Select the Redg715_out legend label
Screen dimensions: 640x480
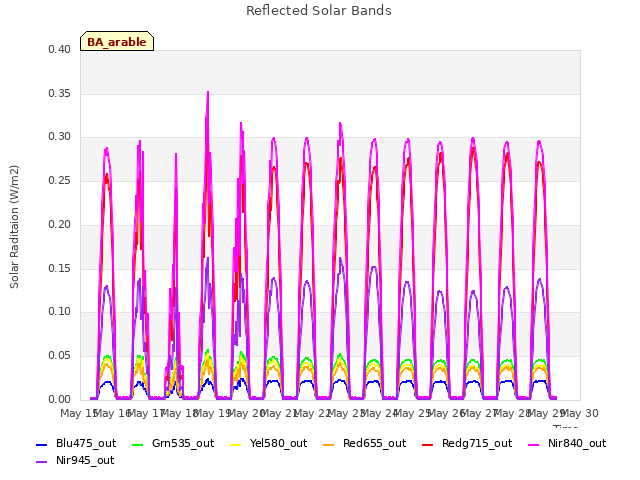(x=477, y=443)
